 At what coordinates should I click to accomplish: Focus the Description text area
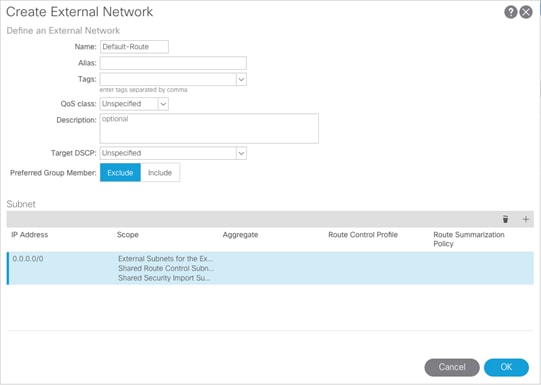(x=209, y=128)
